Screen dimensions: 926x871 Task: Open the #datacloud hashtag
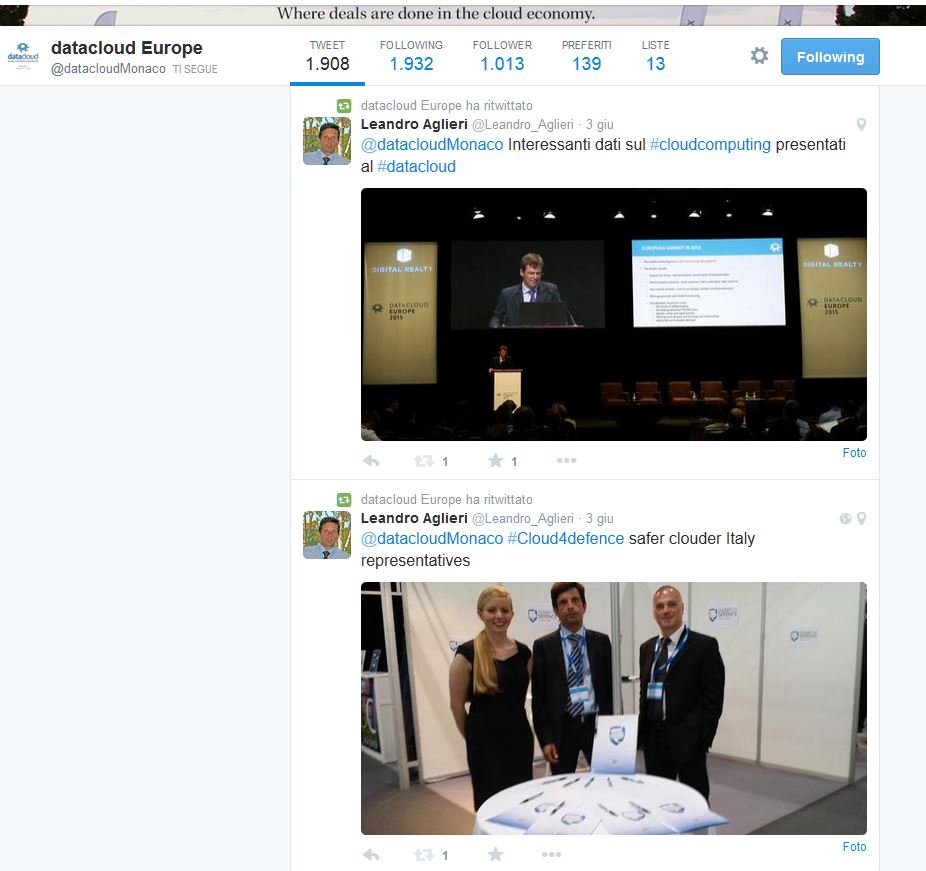tap(416, 167)
